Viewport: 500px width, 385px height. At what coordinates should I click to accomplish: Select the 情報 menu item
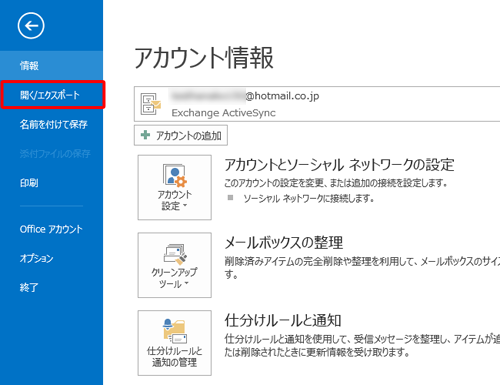(51, 65)
